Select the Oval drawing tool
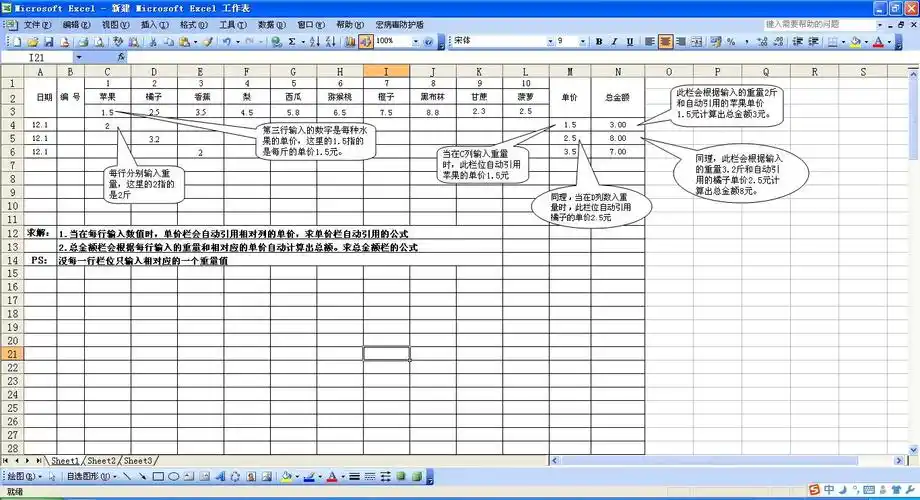Image resolution: width=920 pixels, height=500 pixels. (174, 477)
